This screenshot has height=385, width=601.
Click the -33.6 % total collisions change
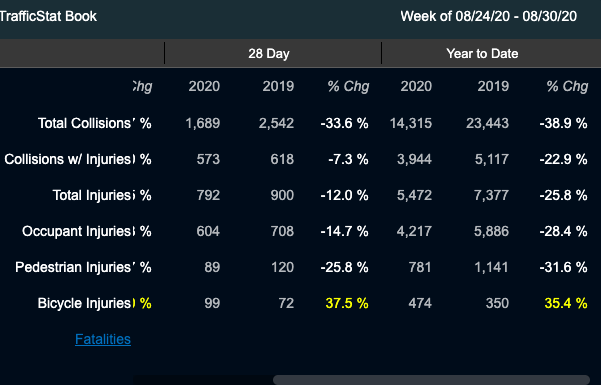[345, 123]
